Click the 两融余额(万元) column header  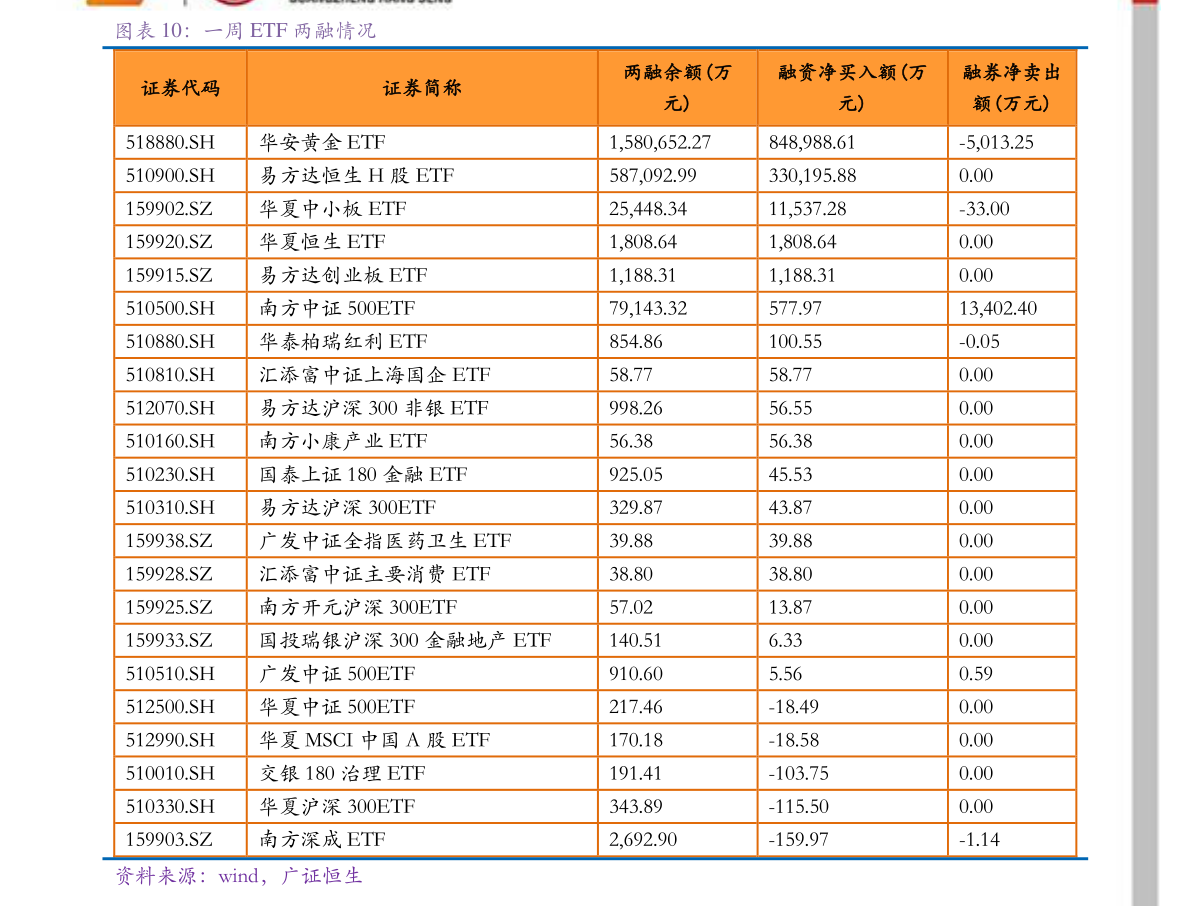(677, 88)
